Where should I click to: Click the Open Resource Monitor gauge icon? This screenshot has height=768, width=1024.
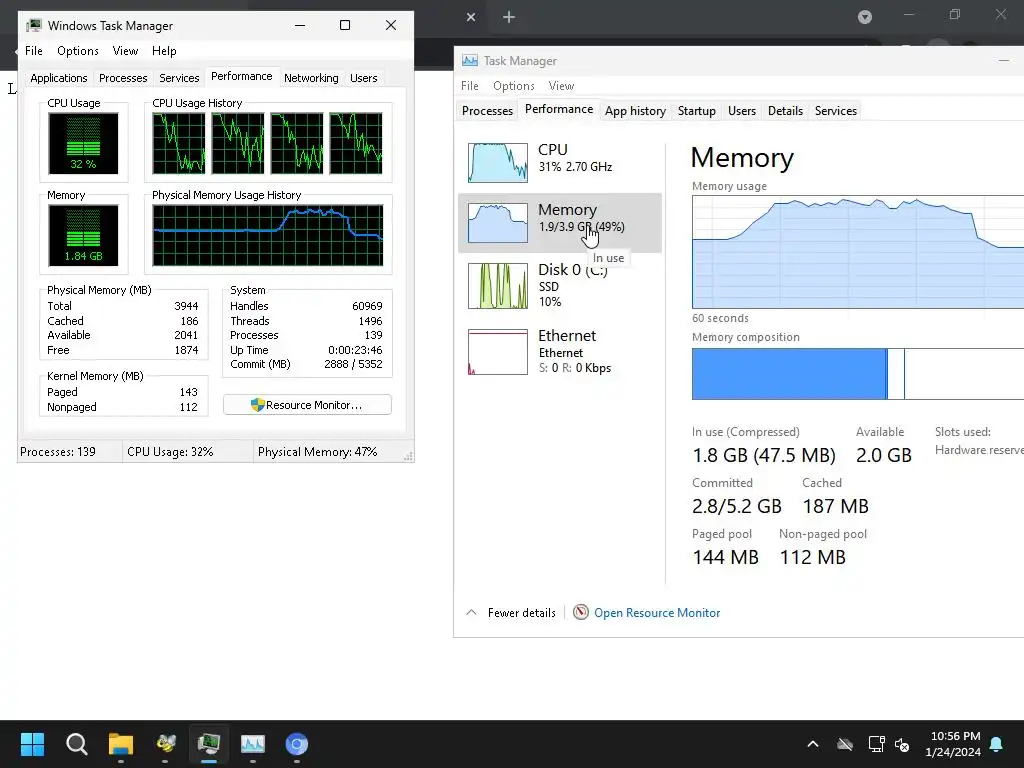pyautogui.click(x=581, y=613)
